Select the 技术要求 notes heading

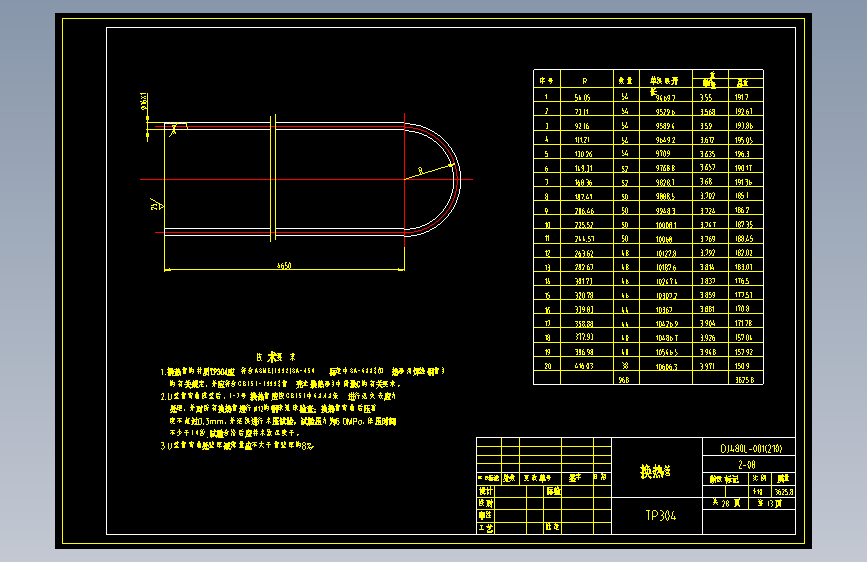(x=276, y=357)
